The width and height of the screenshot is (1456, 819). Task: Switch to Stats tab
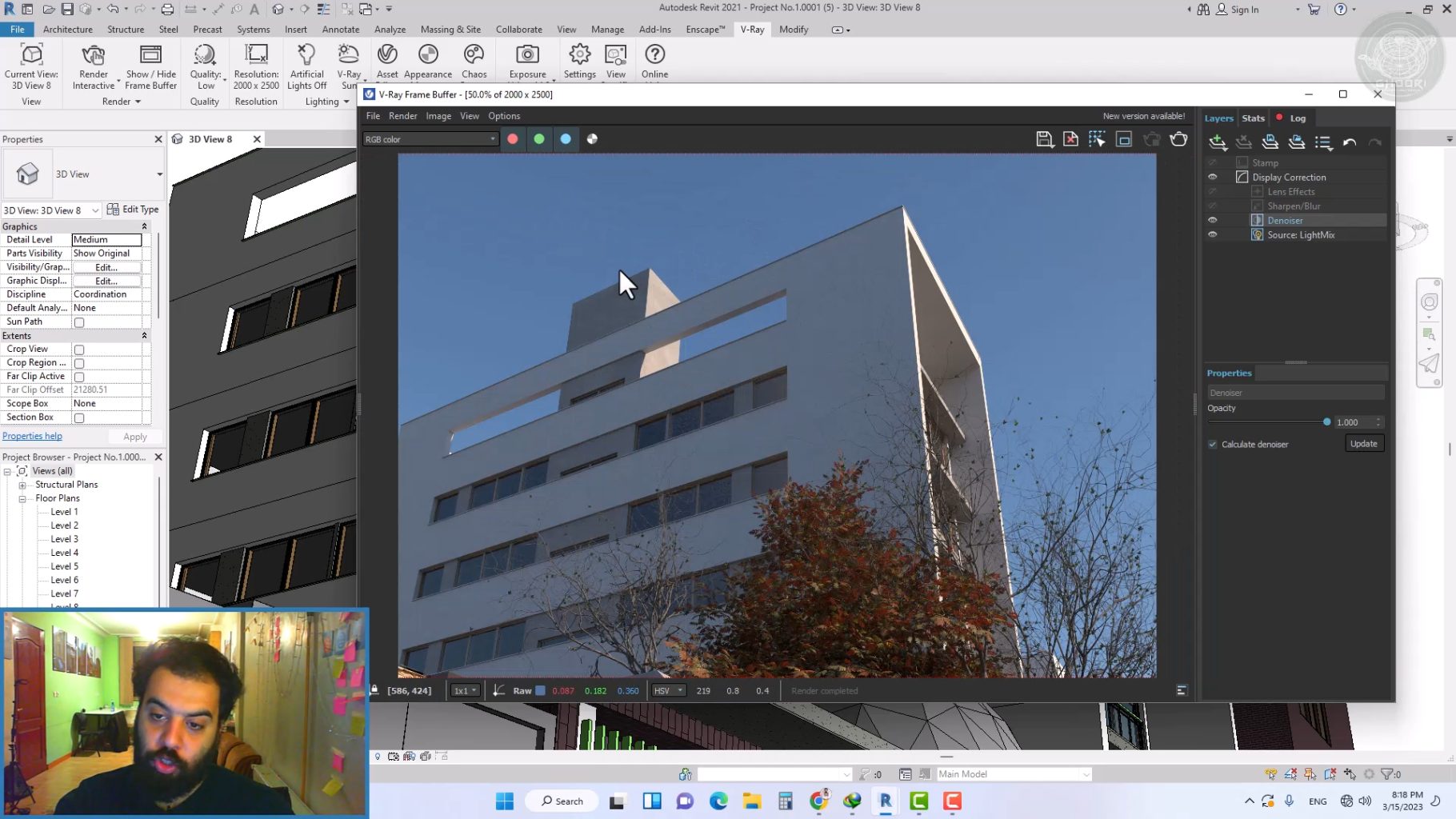click(x=1253, y=118)
